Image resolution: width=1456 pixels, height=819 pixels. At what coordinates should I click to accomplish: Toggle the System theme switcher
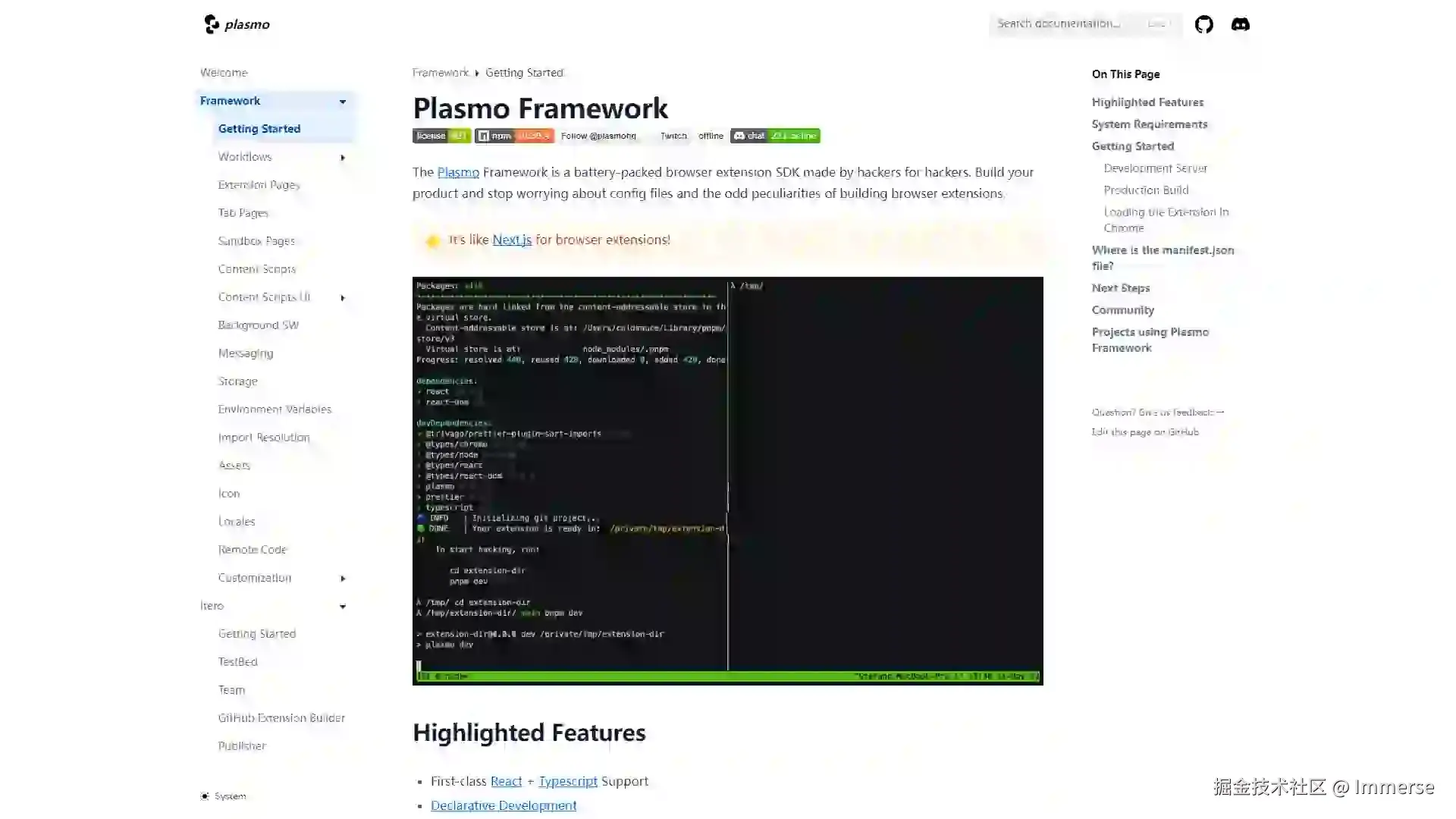tap(224, 796)
